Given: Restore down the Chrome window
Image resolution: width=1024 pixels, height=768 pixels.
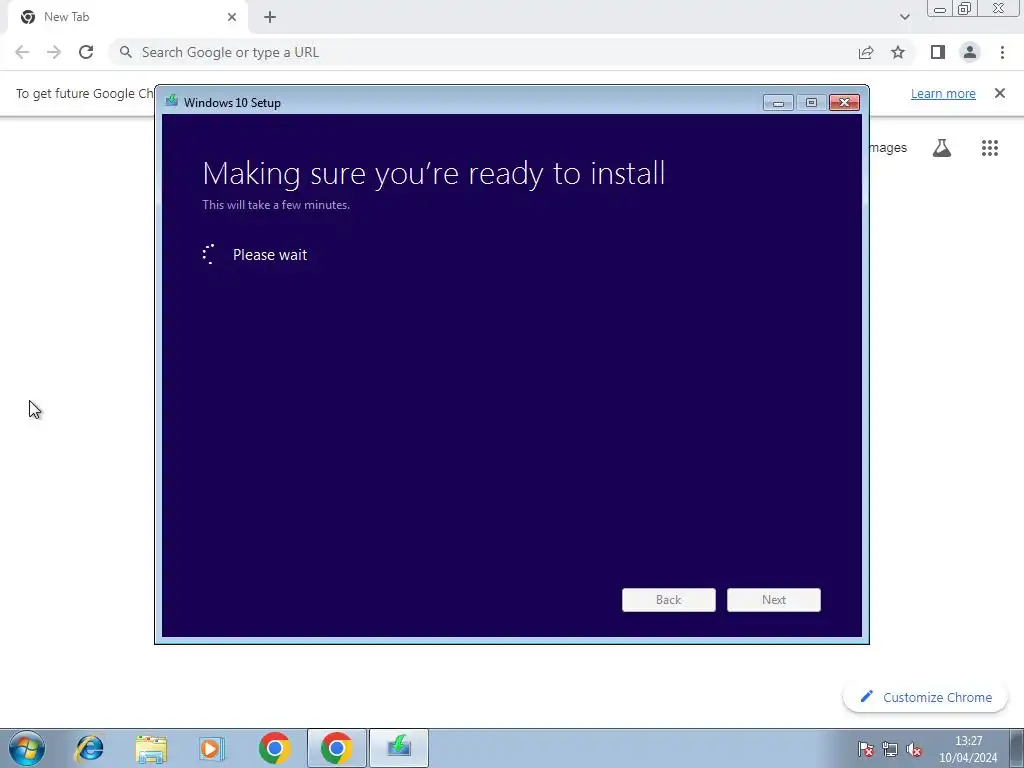Looking at the screenshot, I should [x=964, y=8].
